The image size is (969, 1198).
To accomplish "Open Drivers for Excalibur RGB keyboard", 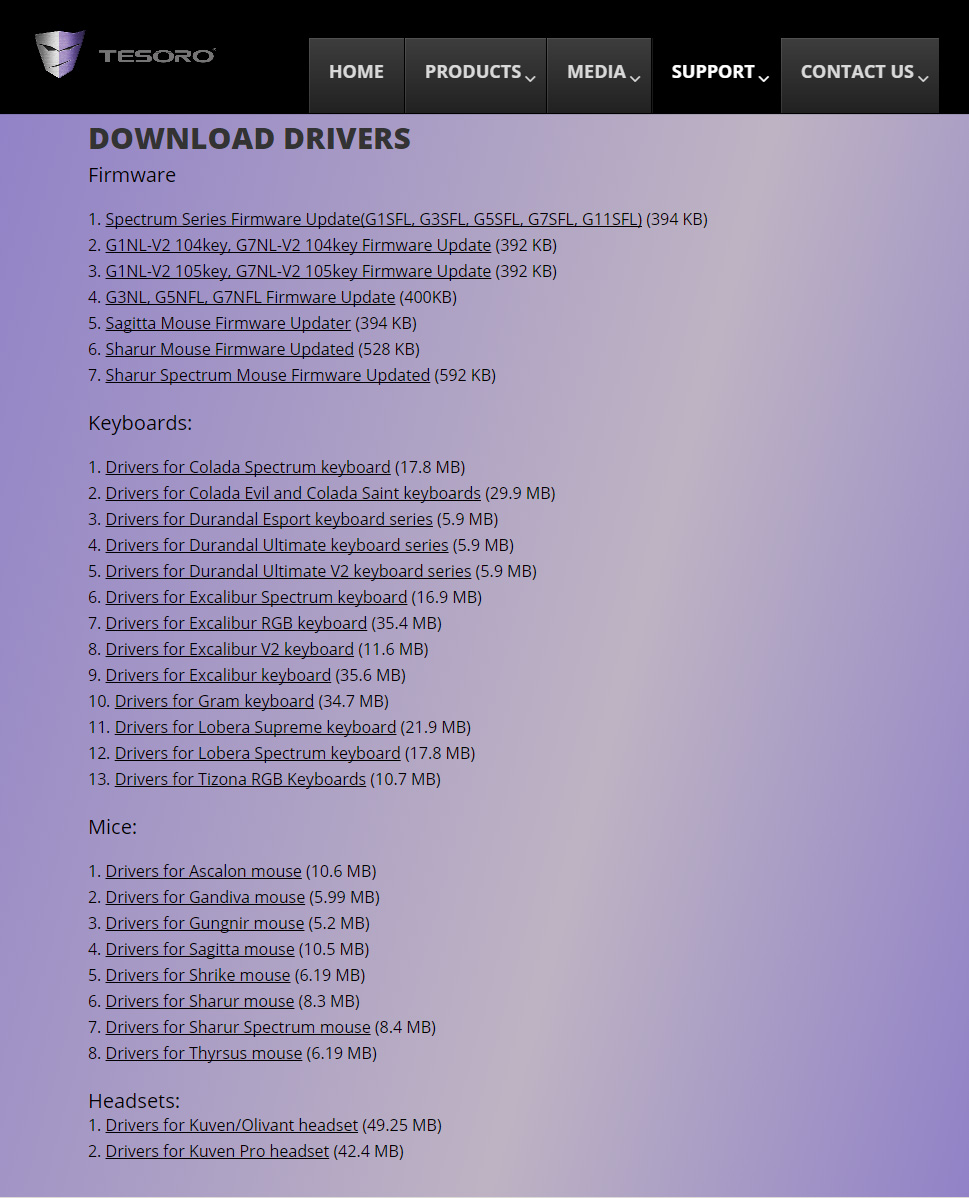I will tap(236, 623).
